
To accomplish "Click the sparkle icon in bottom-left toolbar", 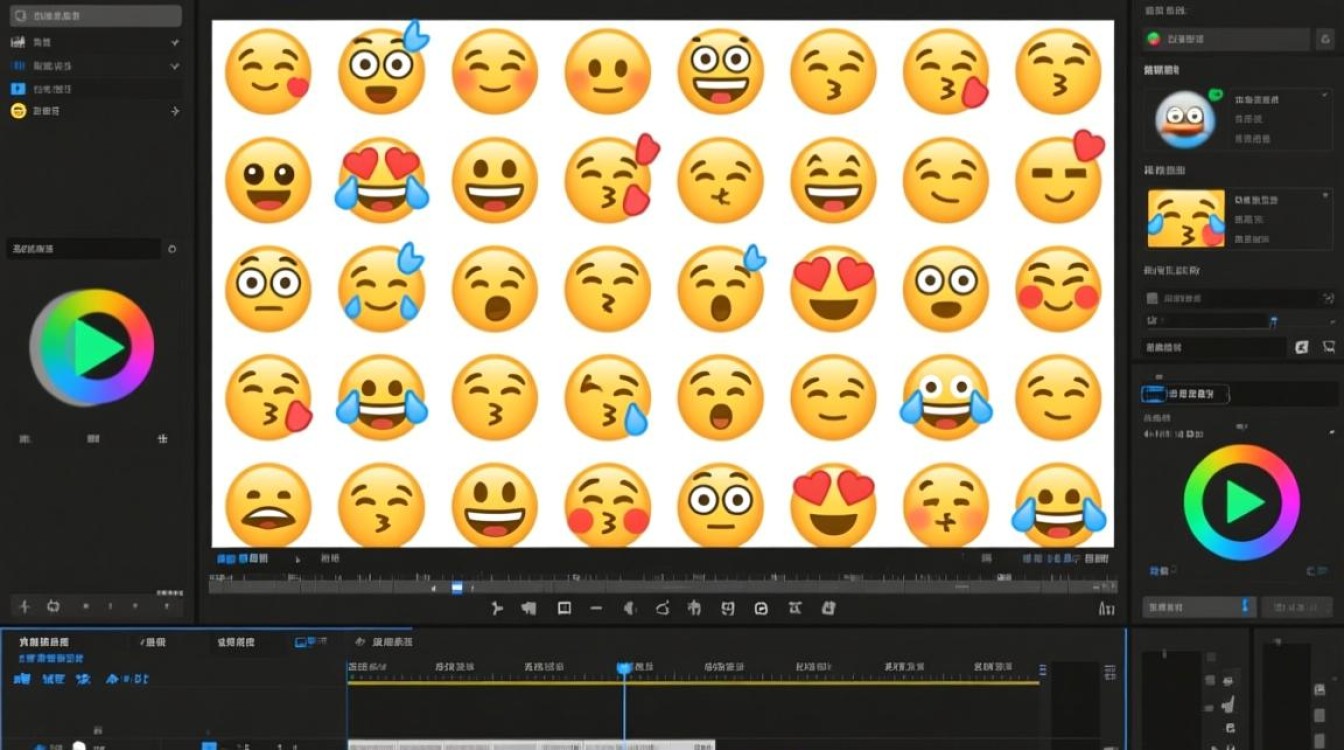I will [x=25, y=606].
